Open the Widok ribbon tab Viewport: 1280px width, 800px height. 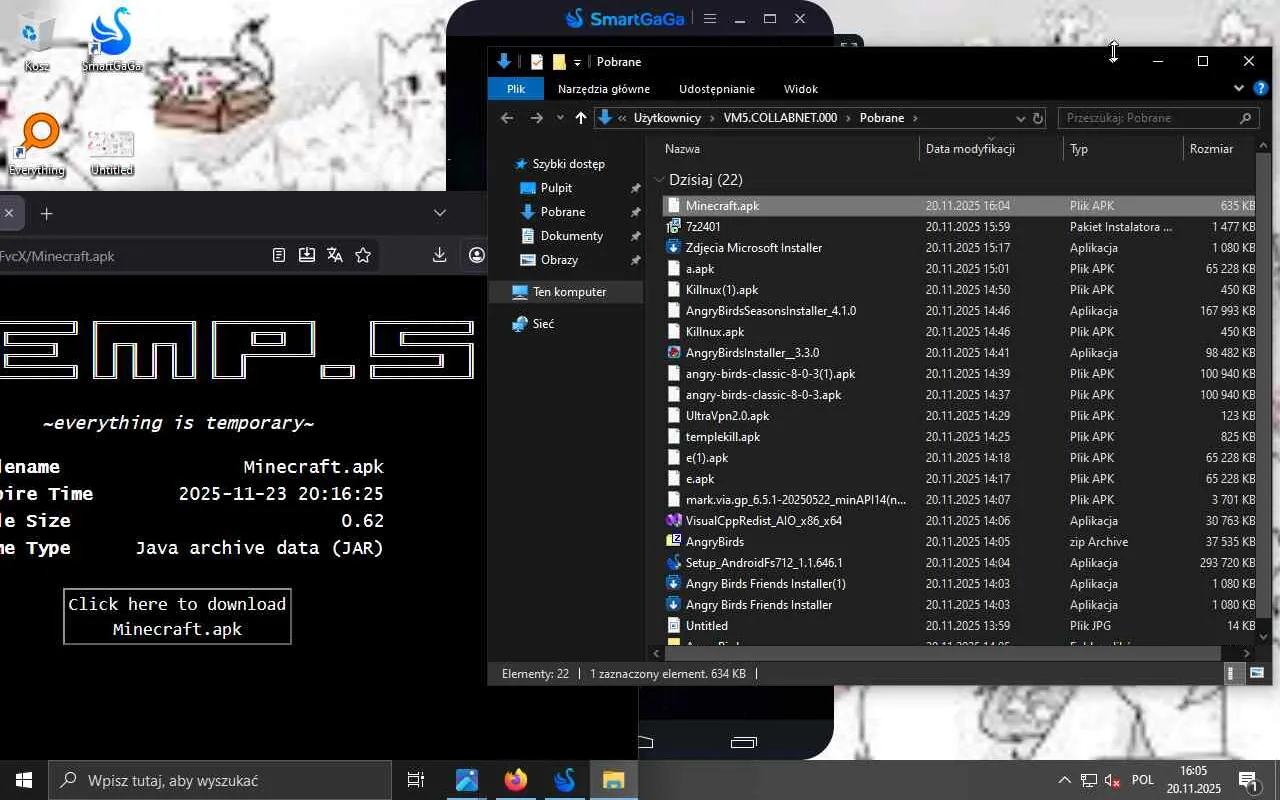[801, 89]
